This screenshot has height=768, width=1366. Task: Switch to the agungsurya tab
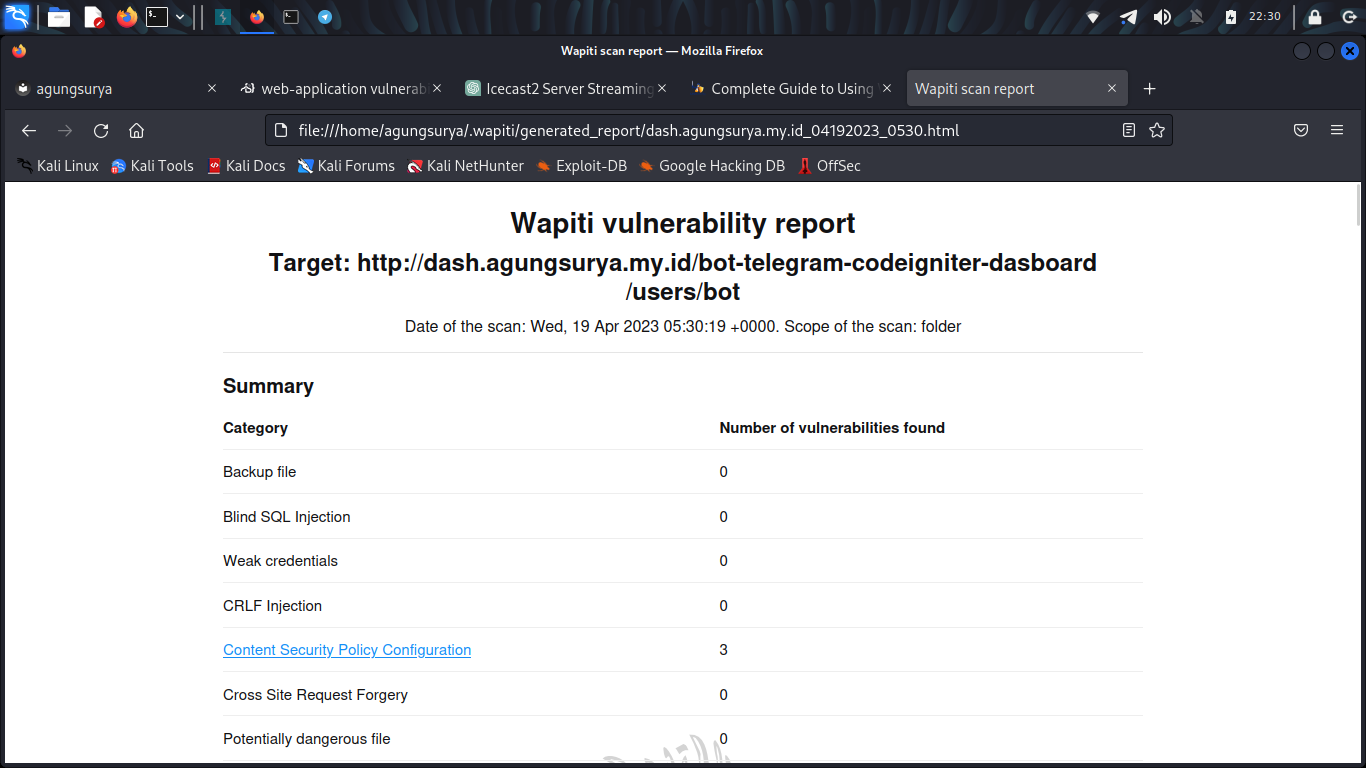(110, 89)
